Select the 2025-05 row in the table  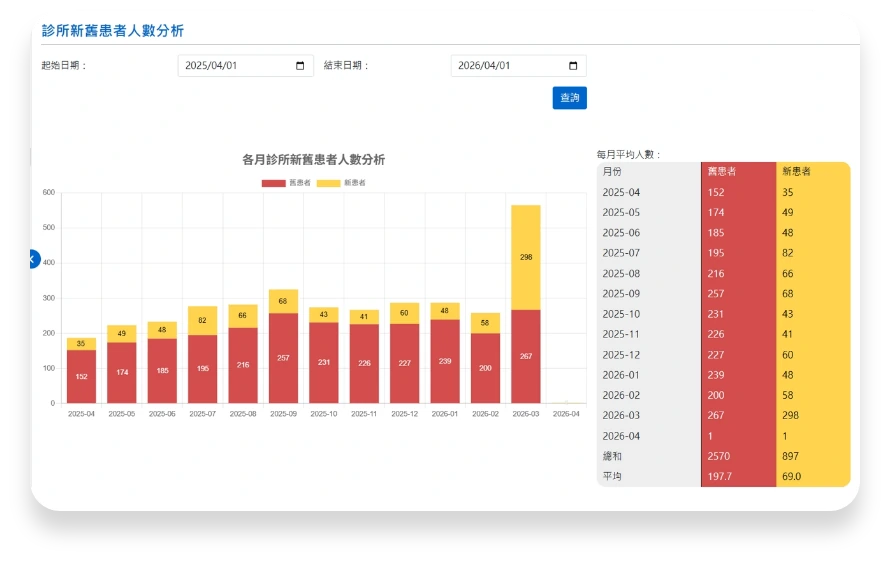[724, 212]
